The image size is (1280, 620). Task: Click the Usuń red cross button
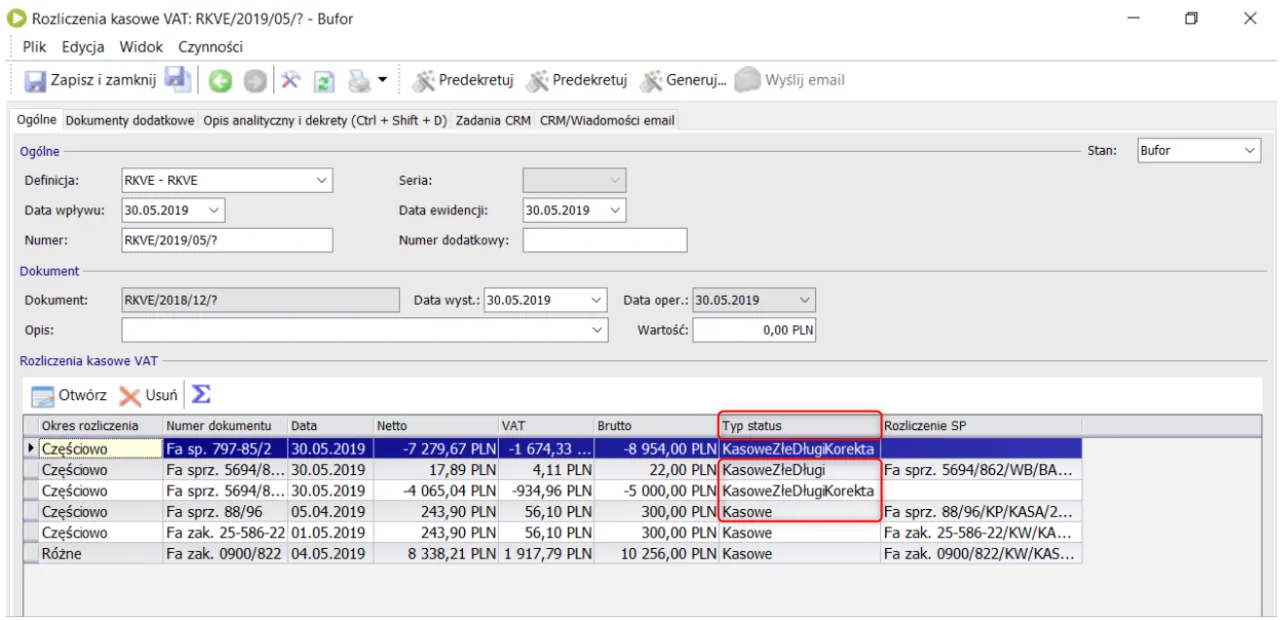[x=148, y=395]
